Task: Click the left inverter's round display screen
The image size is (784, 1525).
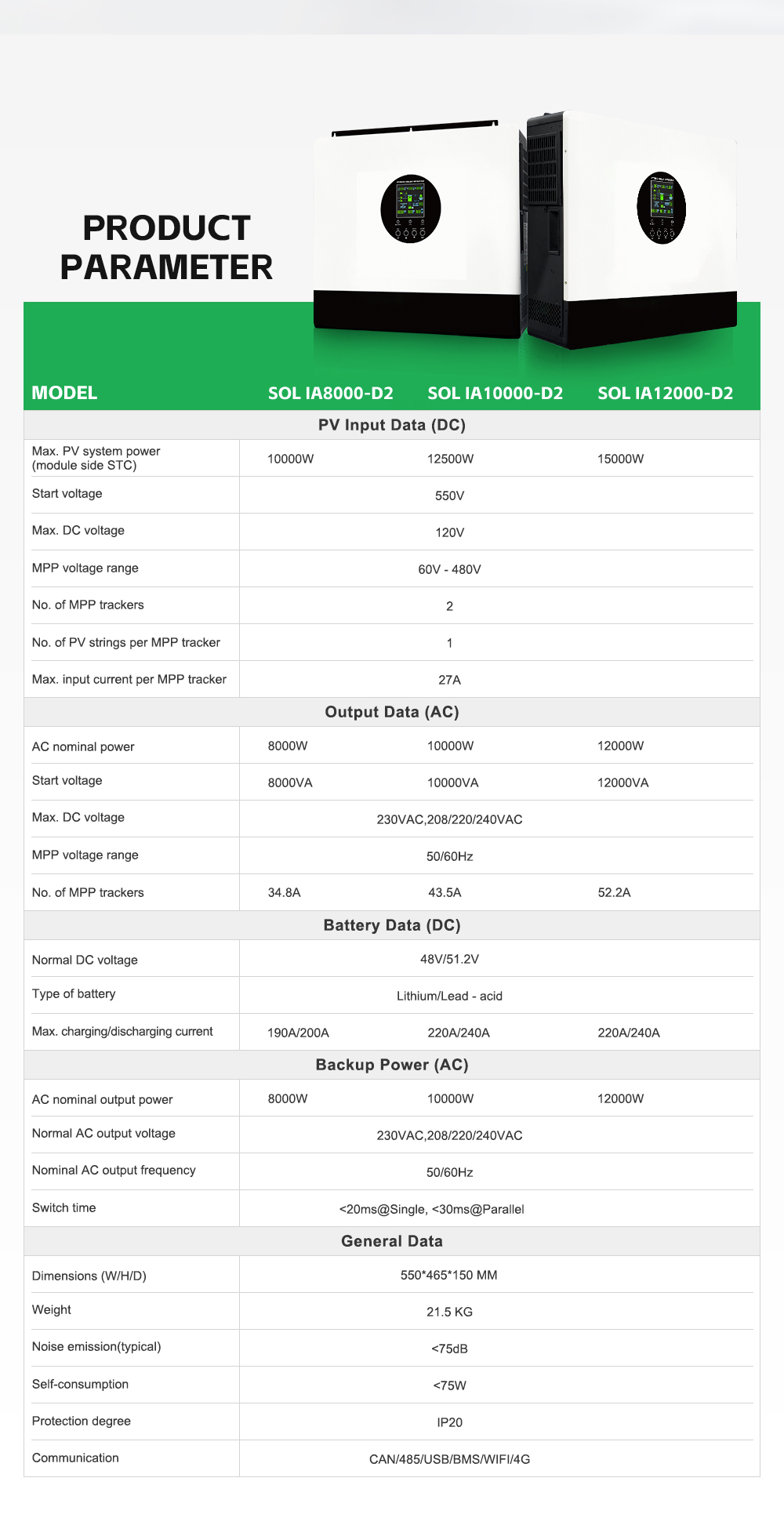Action: 411,209
